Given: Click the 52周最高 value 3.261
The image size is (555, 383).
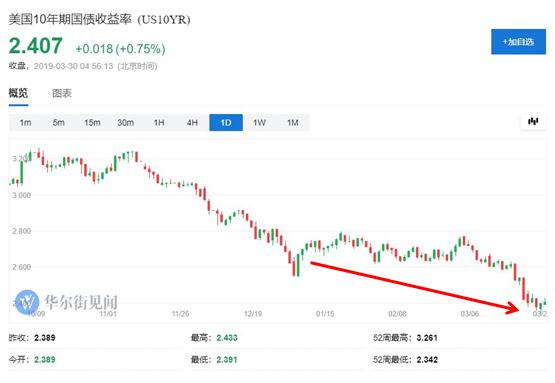Looking at the screenshot, I should (x=427, y=338).
